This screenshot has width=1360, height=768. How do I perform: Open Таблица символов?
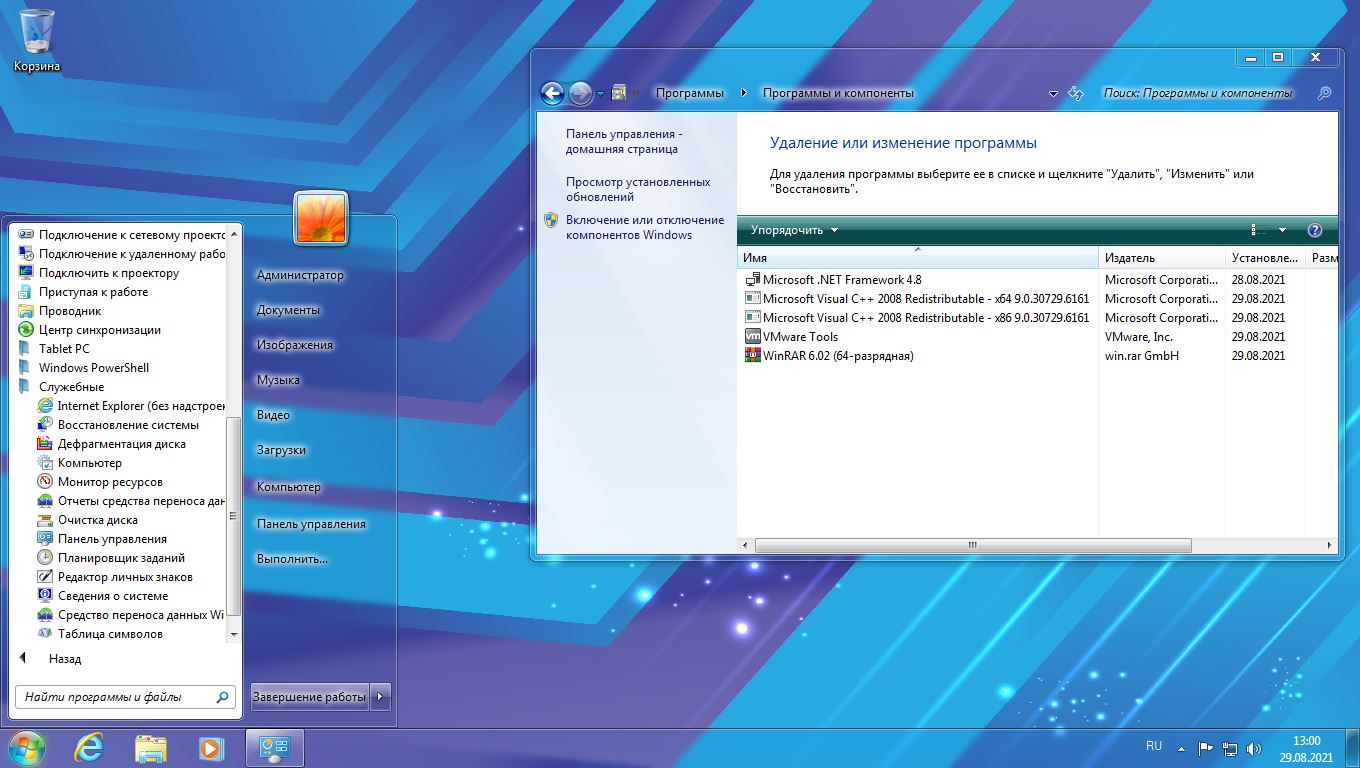[x=100, y=634]
